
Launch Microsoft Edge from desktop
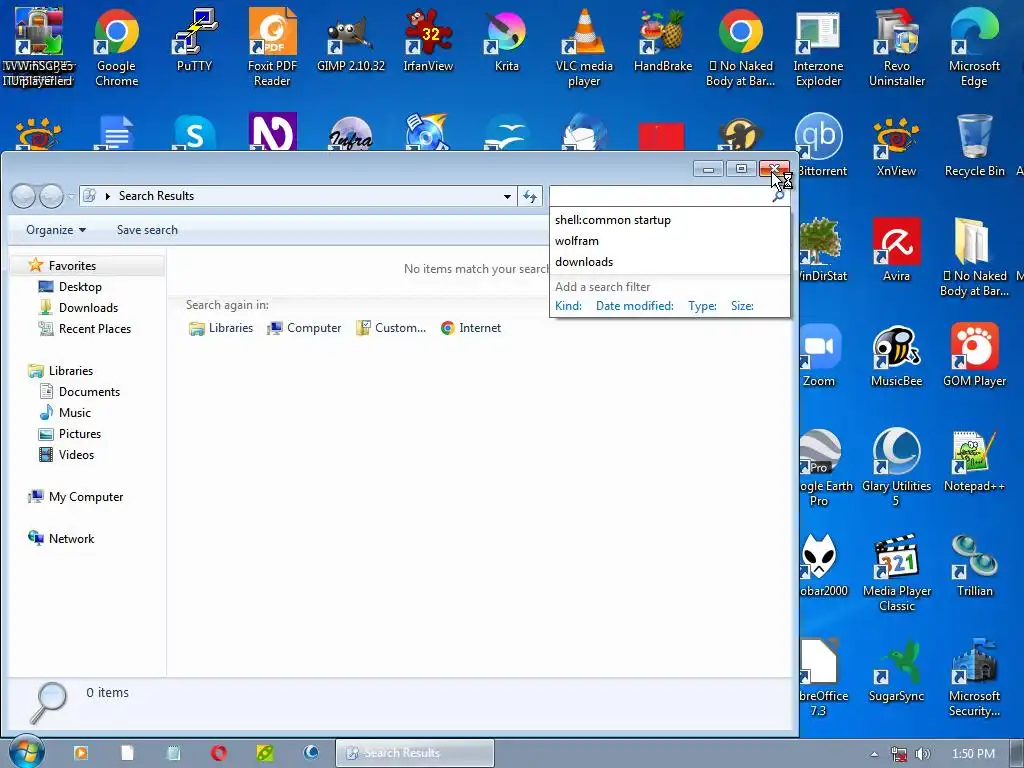[974, 47]
